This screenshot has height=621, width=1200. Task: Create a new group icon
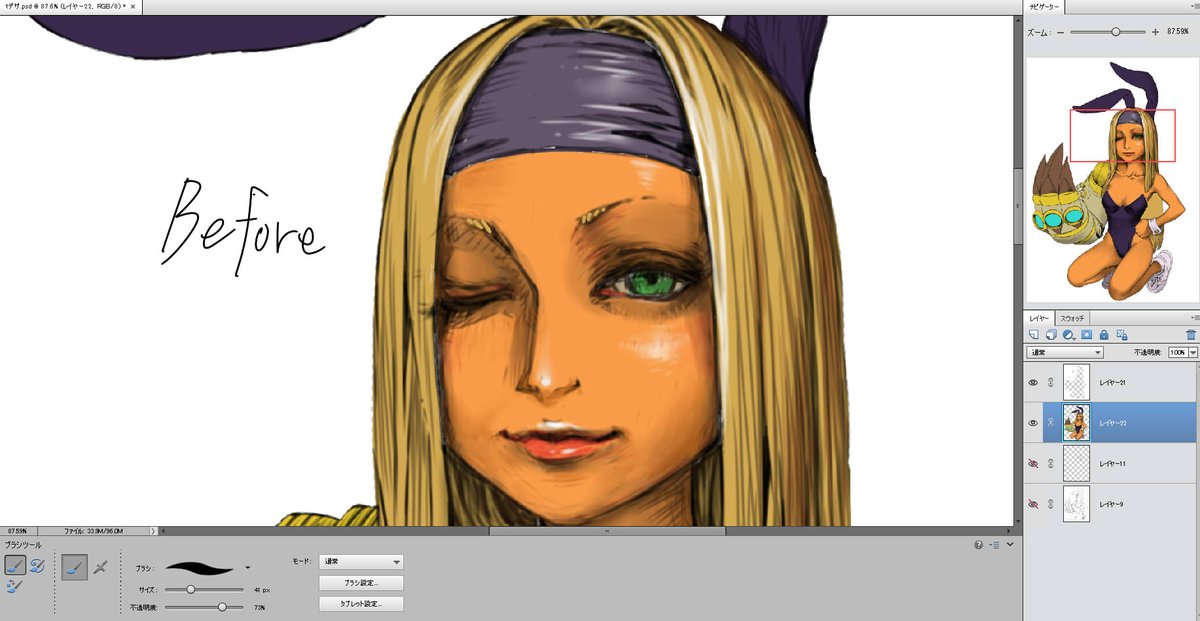pyautogui.click(x=1051, y=335)
